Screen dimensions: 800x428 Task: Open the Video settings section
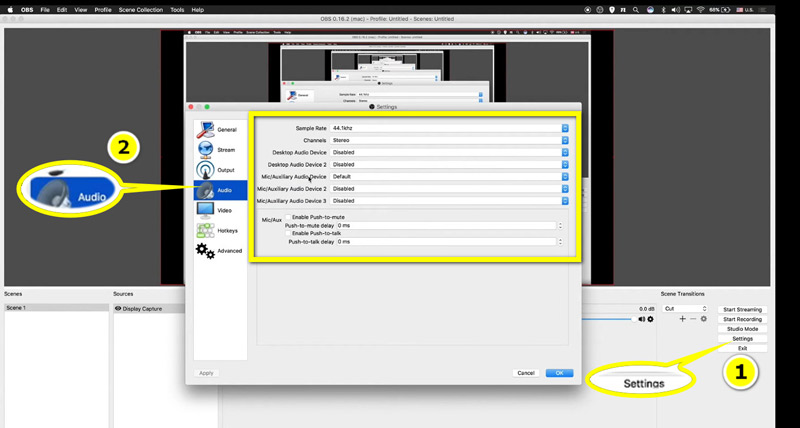[220, 210]
